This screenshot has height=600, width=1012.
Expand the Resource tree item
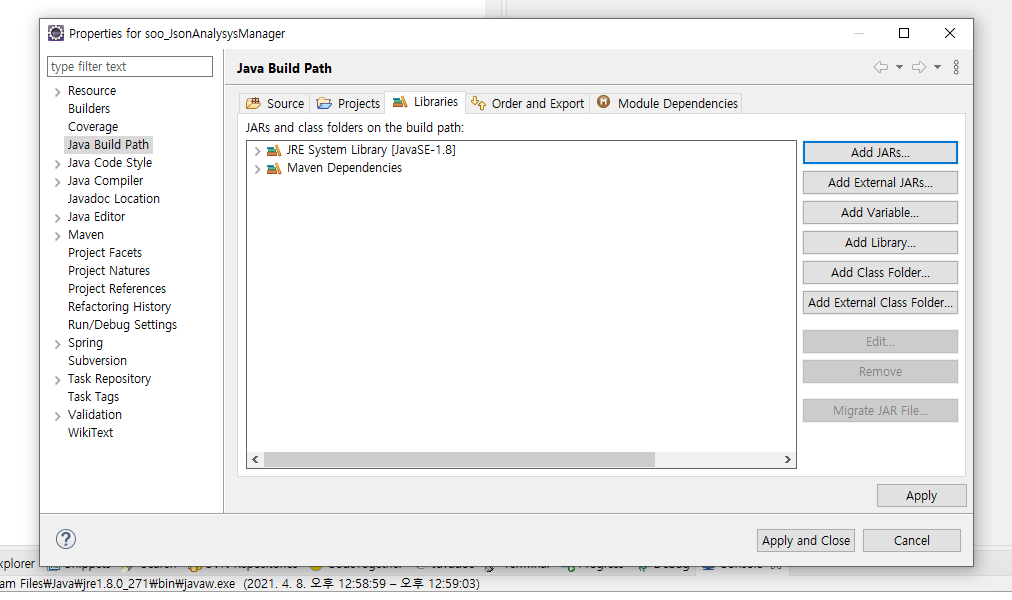pos(57,92)
